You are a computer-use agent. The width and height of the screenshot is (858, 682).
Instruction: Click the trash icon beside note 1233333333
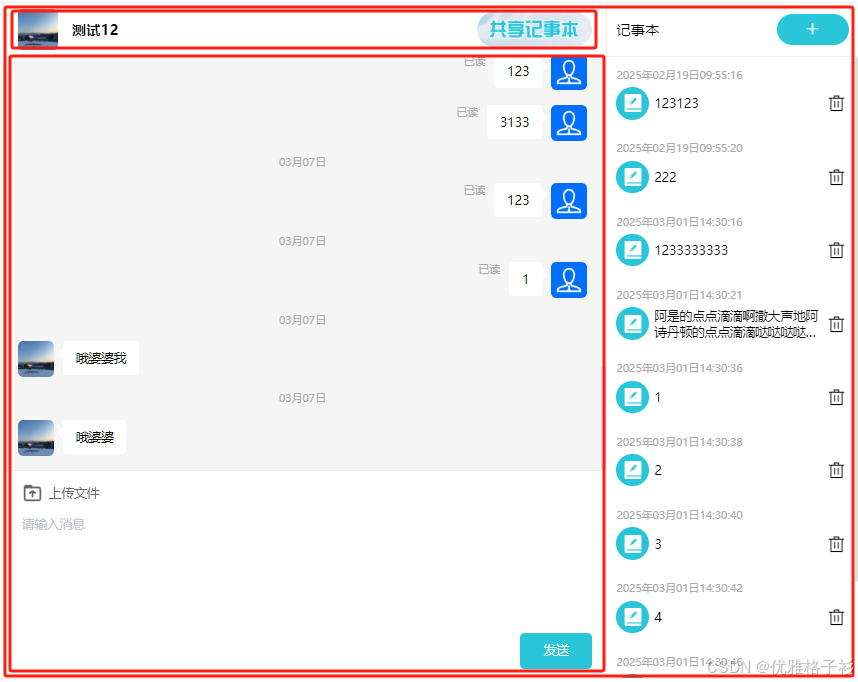(x=837, y=250)
